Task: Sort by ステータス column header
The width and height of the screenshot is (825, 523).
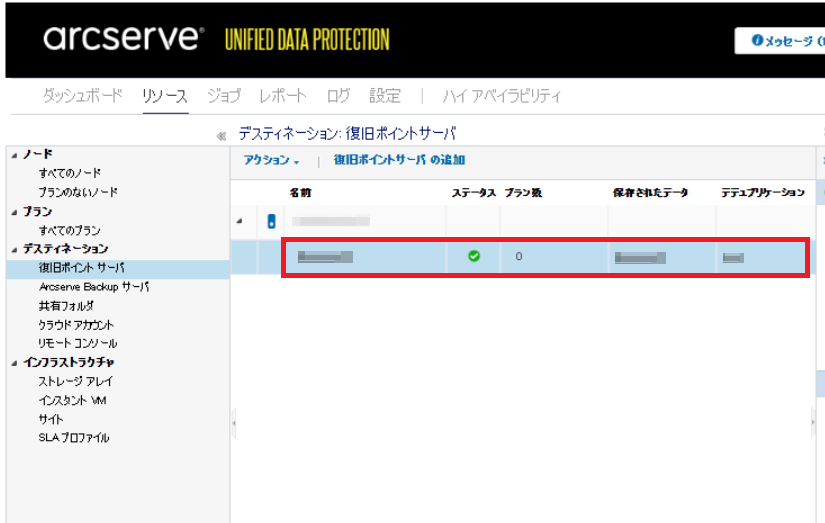Action: pos(474,193)
